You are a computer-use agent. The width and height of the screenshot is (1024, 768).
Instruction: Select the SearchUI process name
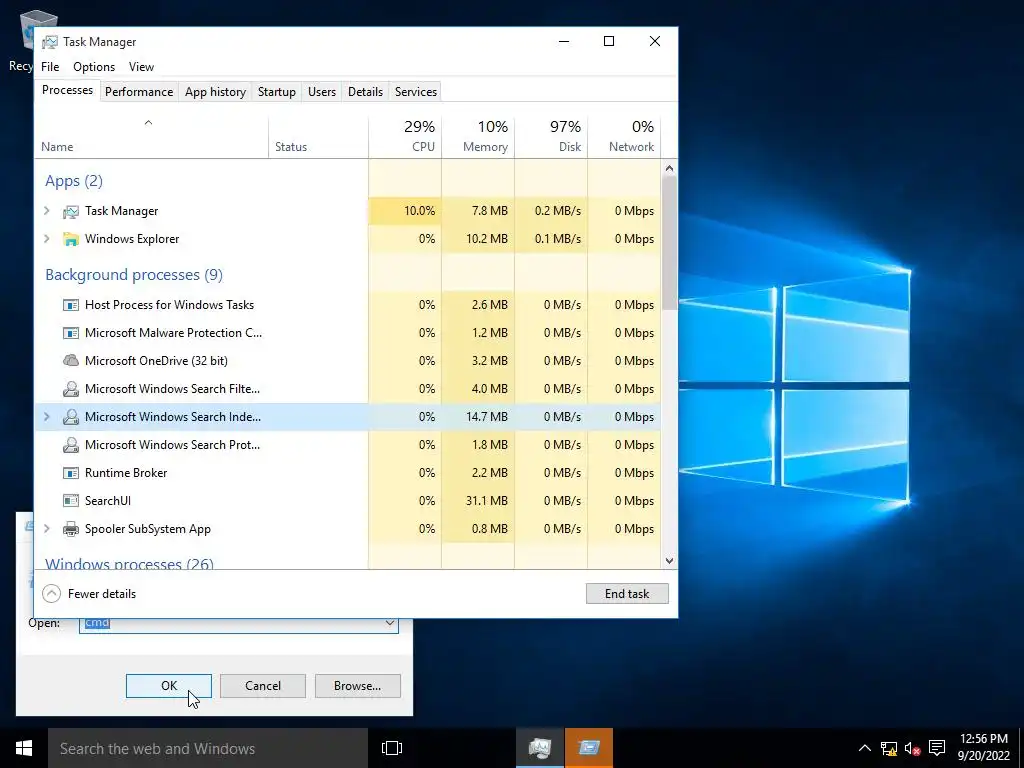click(x=108, y=501)
